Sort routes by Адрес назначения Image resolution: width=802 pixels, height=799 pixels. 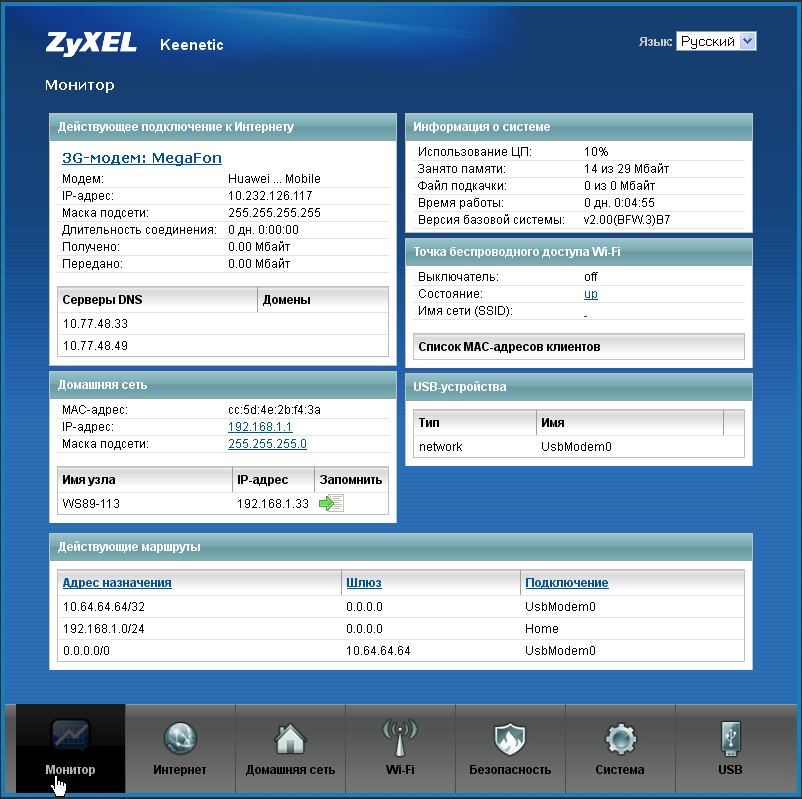[117, 583]
